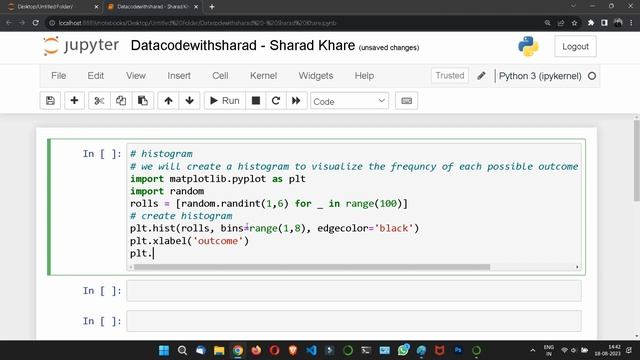This screenshot has height=360, width=640.
Task: Open Visual Studio Code from the taskbar
Action: [x=311, y=350]
